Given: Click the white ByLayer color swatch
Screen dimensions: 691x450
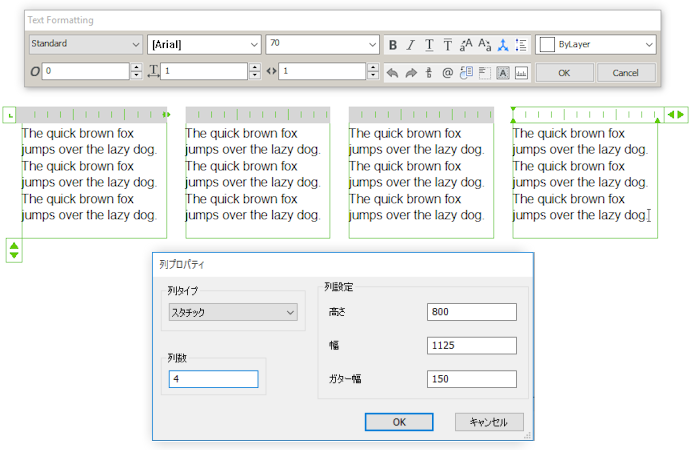Looking at the screenshot, I should click(547, 45).
